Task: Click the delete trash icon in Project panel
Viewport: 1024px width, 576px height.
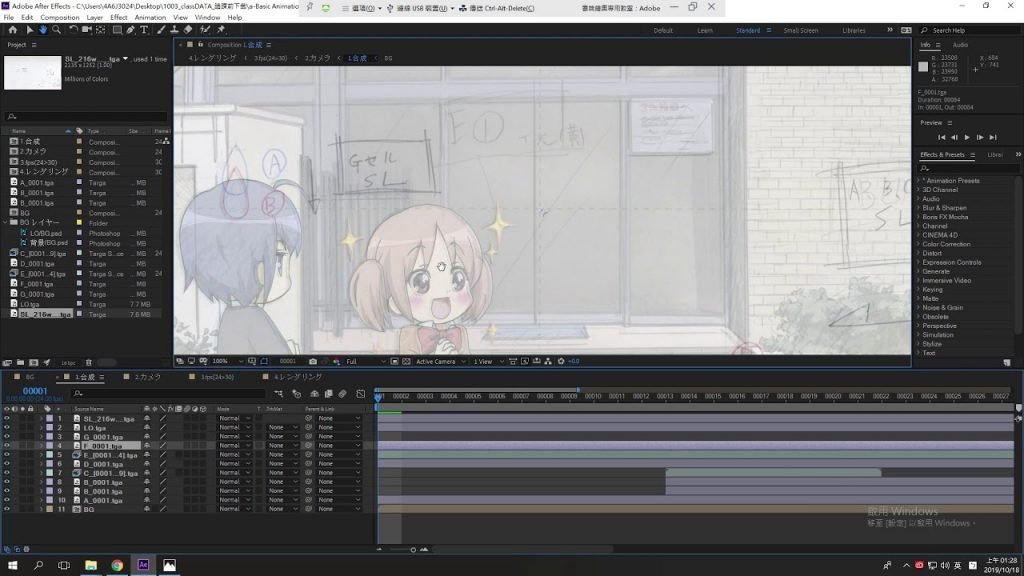Action: pos(89,362)
